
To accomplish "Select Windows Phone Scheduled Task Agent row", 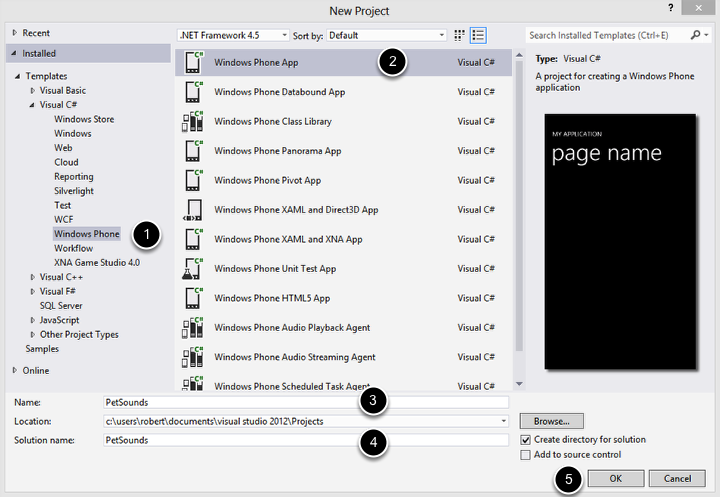I will [343, 386].
